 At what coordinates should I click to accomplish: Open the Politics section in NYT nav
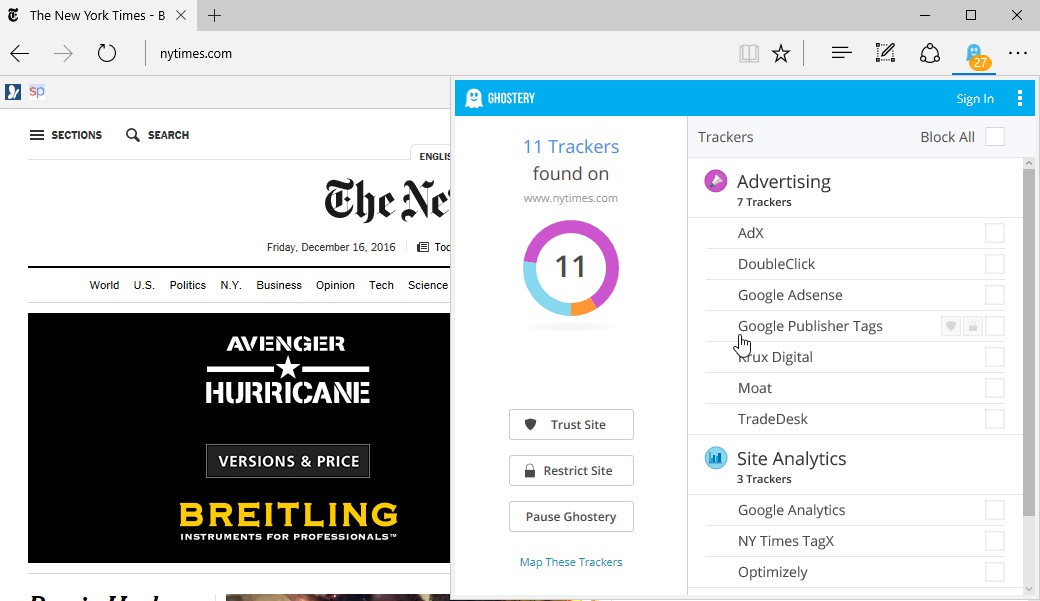click(187, 285)
